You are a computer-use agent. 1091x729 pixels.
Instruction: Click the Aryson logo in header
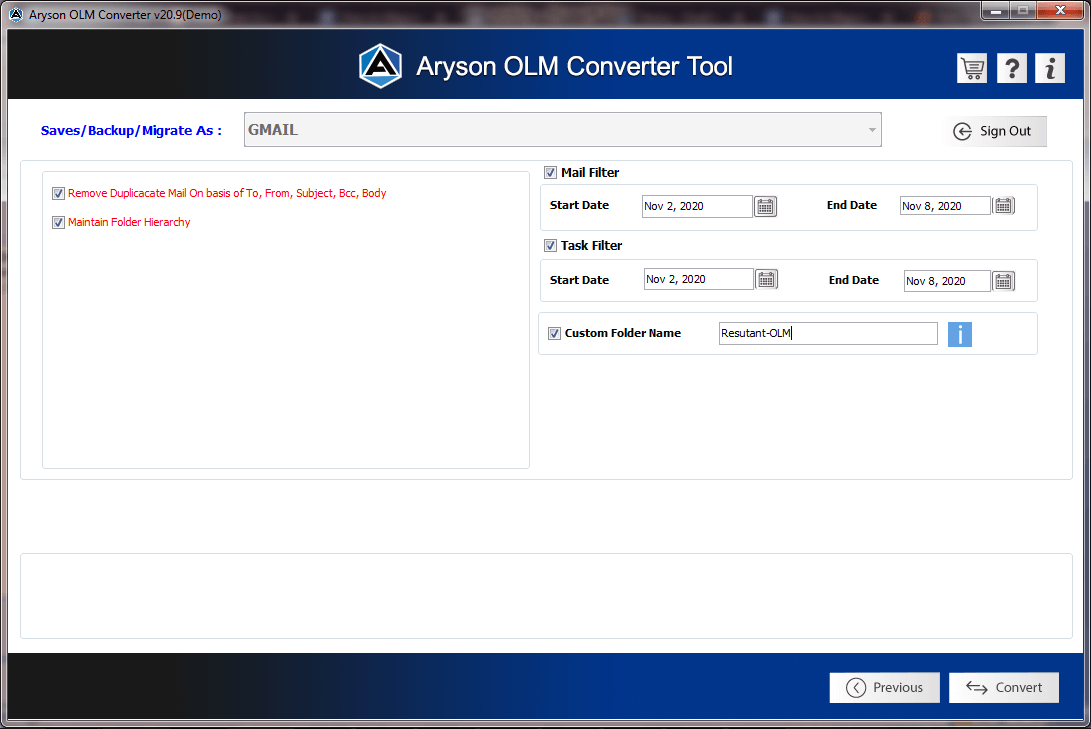click(380, 66)
